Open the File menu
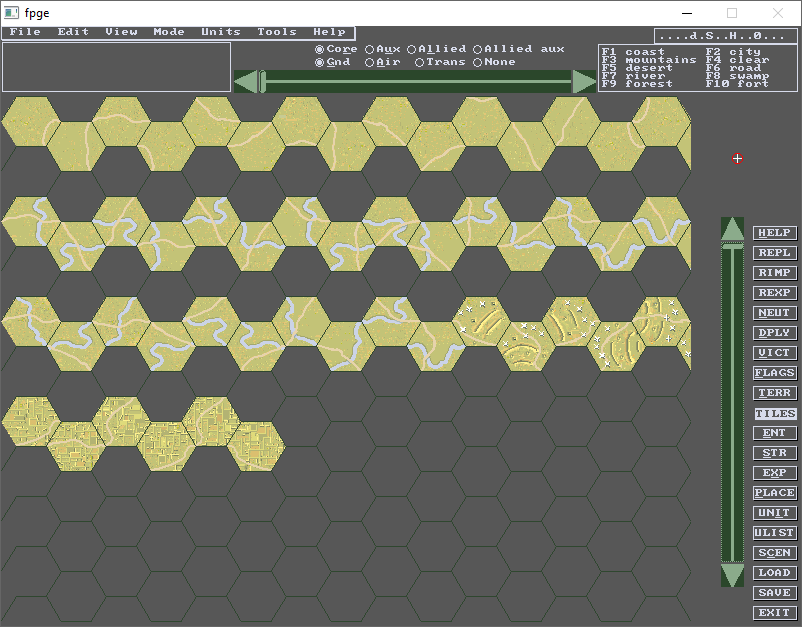This screenshot has width=802, height=627. coord(25,32)
